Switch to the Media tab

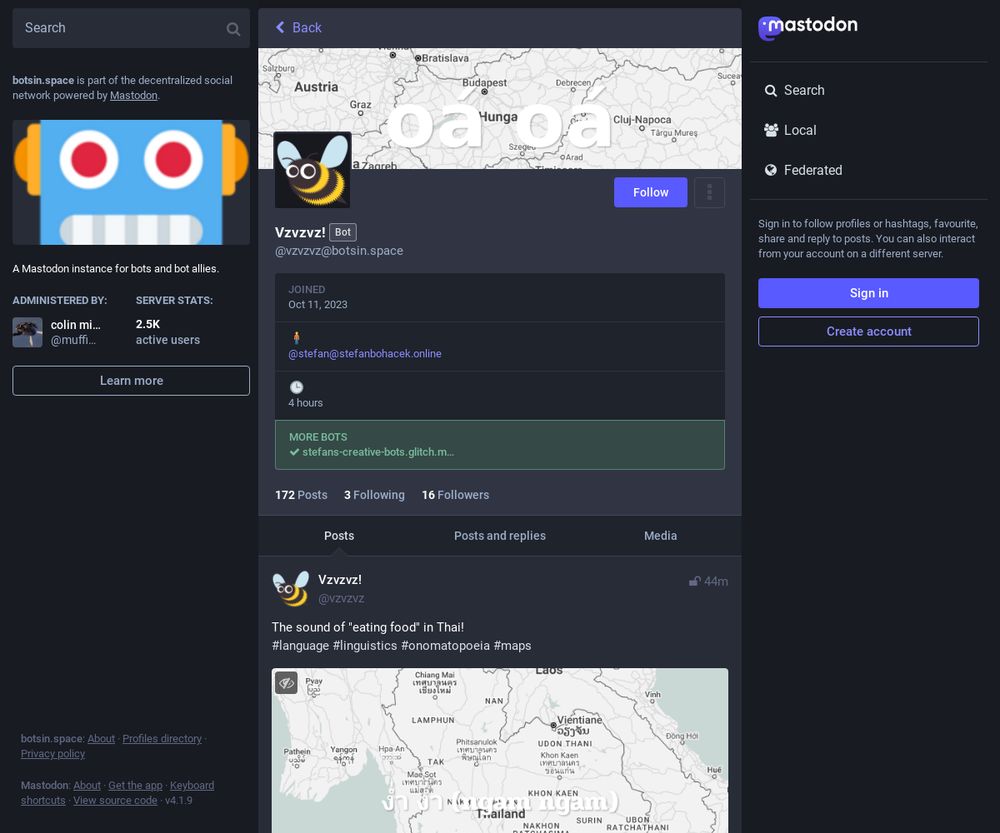[x=661, y=536]
